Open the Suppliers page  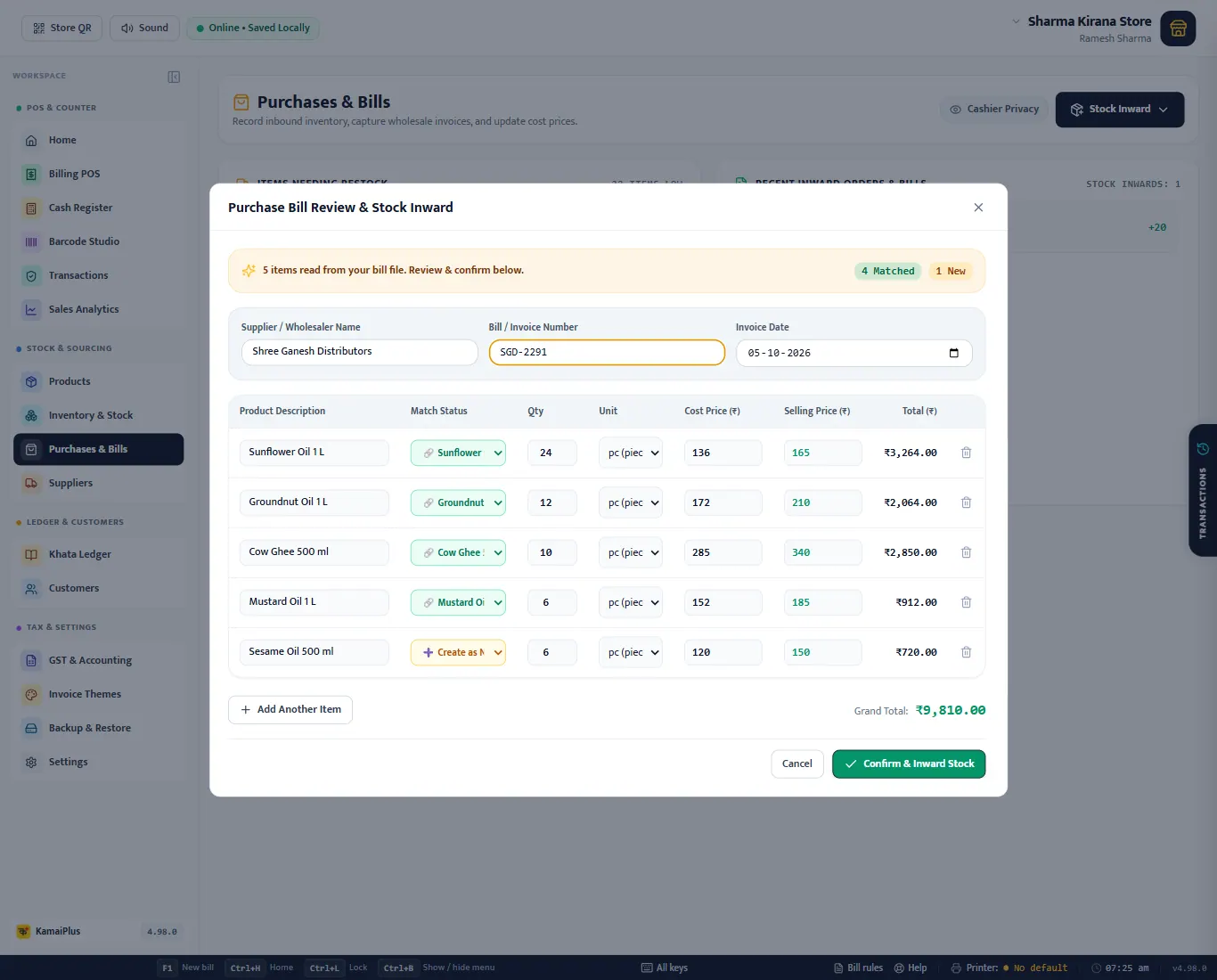pyautogui.click(x=98, y=483)
